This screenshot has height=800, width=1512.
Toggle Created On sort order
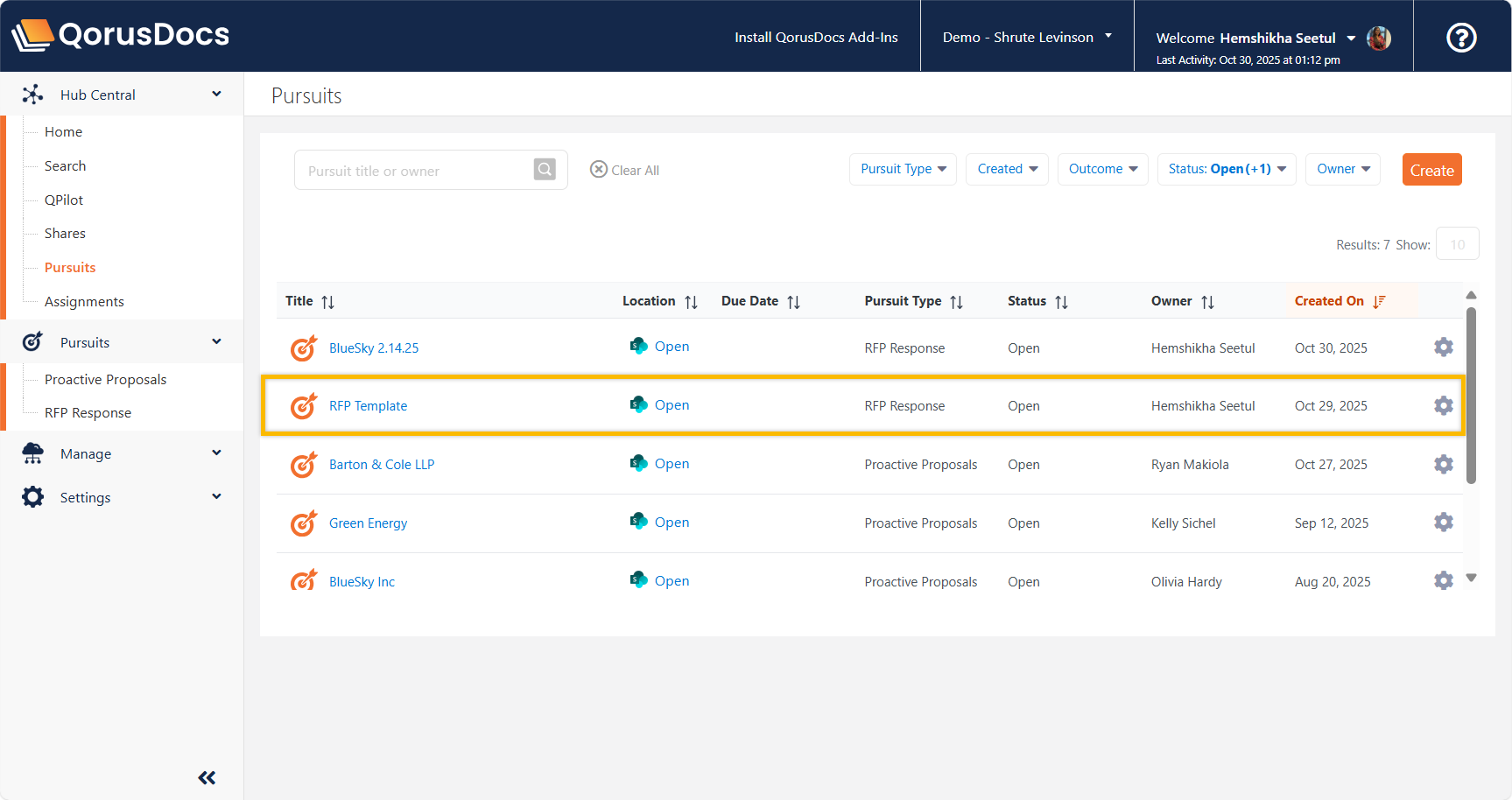(1379, 301)
